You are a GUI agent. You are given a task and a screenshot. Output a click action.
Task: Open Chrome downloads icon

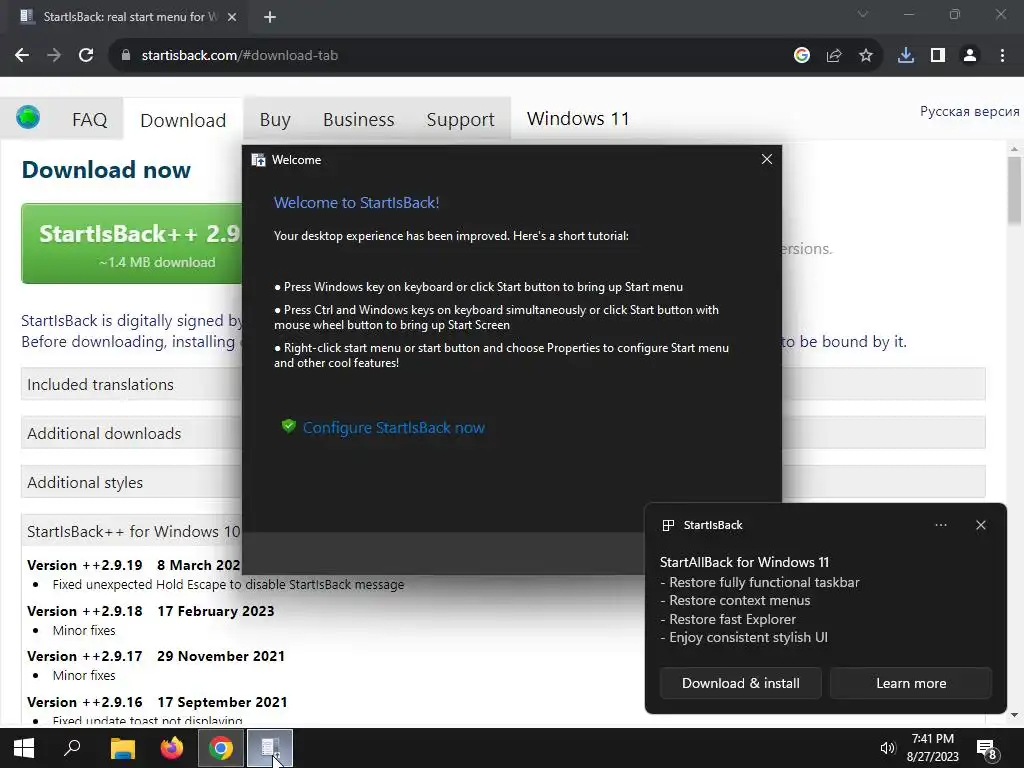click(x=906, y=56)
